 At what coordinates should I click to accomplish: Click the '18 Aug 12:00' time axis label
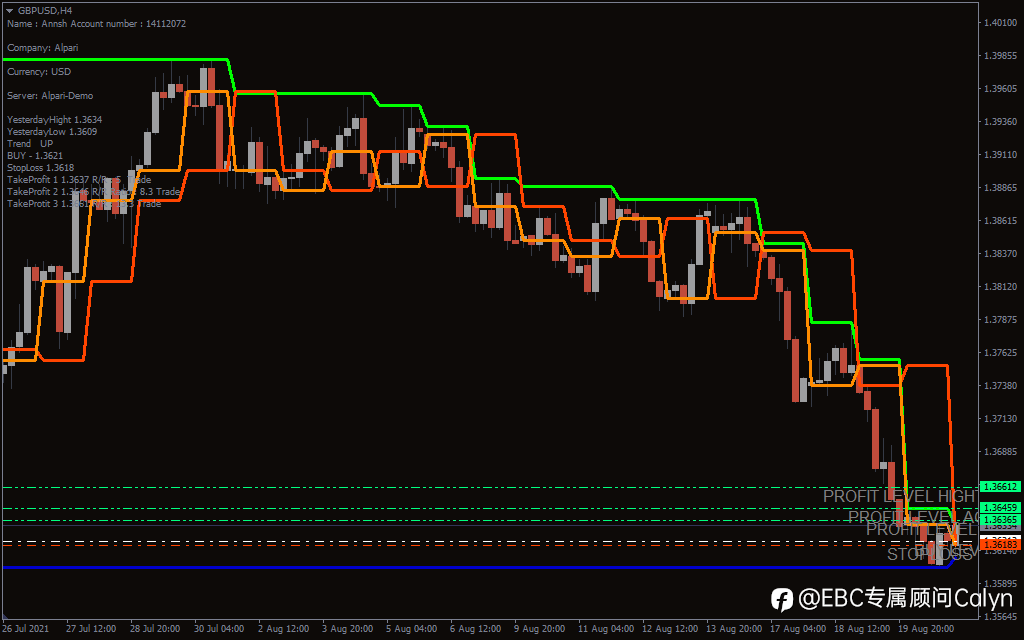[x=861, y=628]
